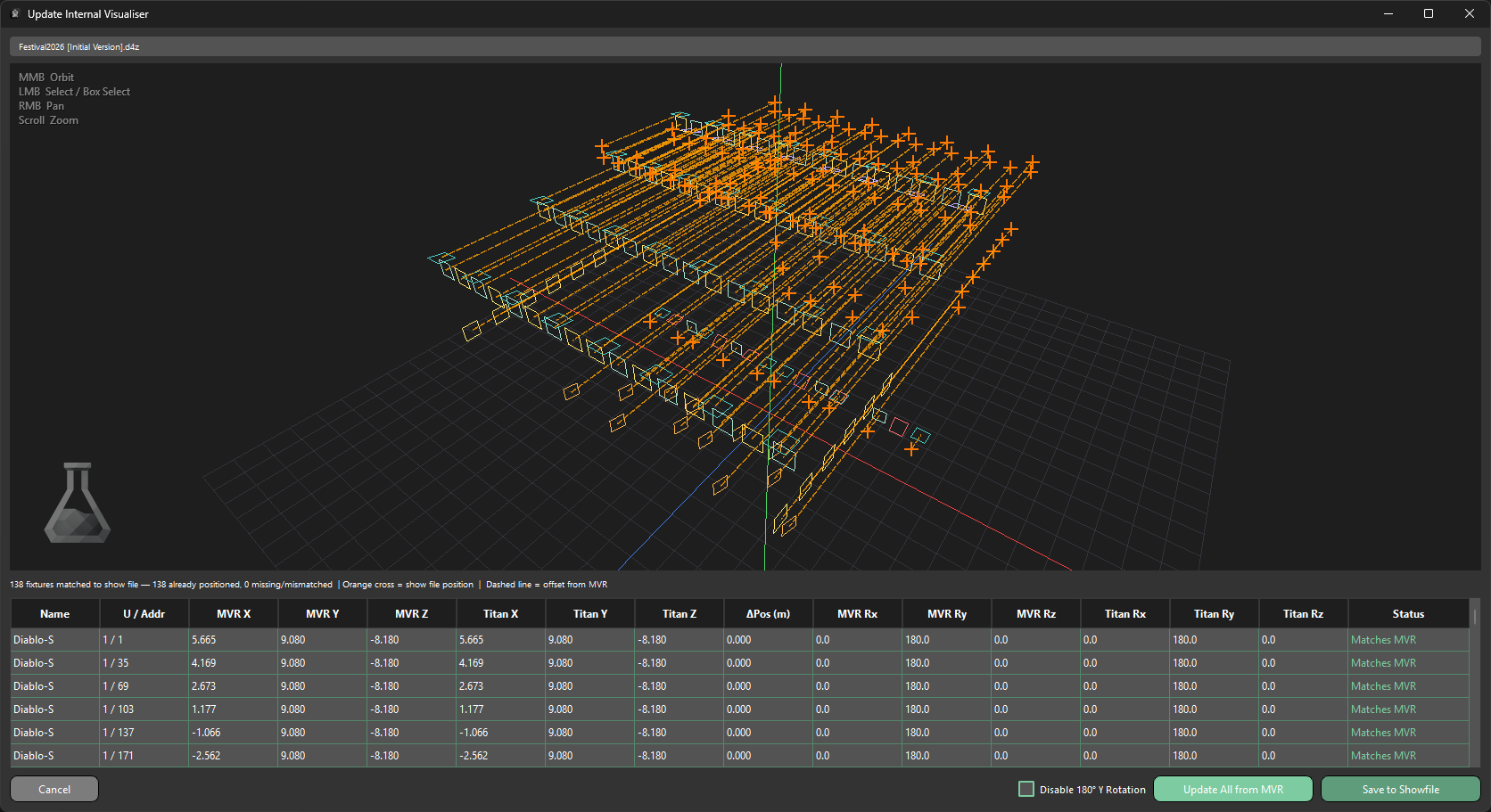Minimize the Update Internal Visualiser window
The width and height of the screenshot is (1491, 812).
click(x=1388, y=13)
